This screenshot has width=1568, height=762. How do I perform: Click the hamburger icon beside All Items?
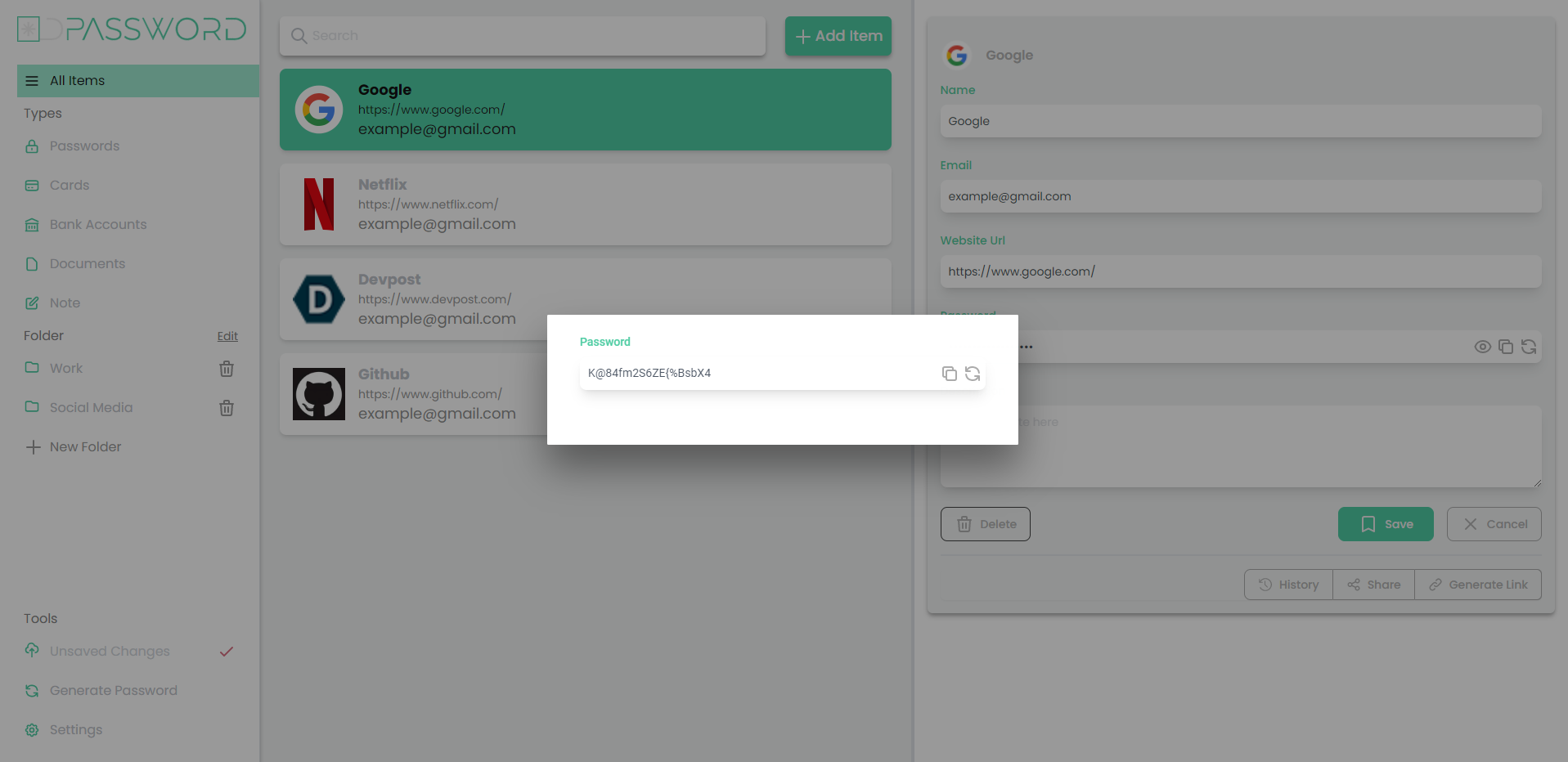[32, 81]
